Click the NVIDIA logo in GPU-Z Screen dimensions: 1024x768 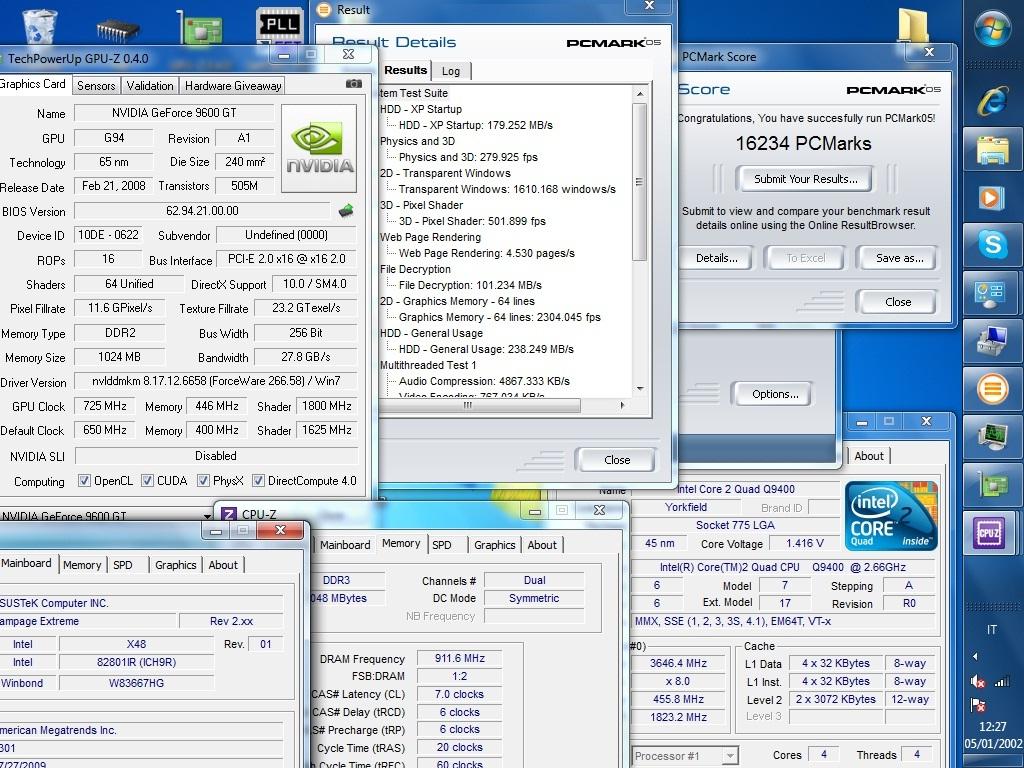[319, 148]
